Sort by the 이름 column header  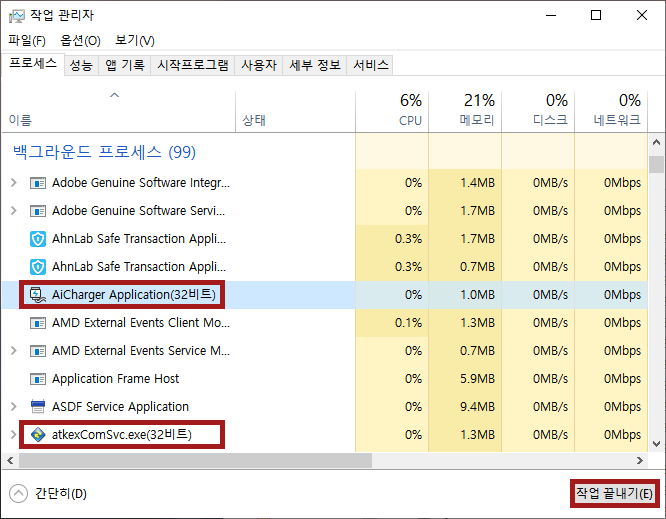coord(119,112)
